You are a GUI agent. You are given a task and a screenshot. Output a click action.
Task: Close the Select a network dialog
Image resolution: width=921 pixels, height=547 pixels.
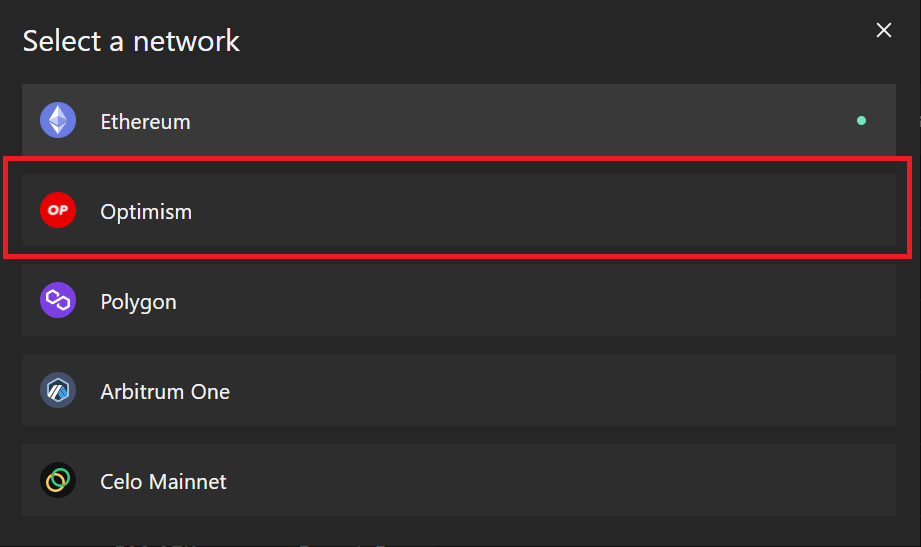[x=883, y=30]
